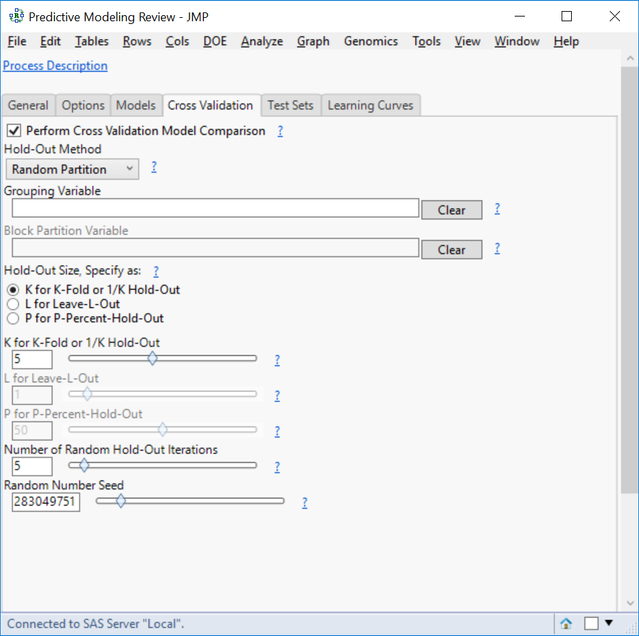The width and height of the screenshot is (639, 636).
Task: Open help icon for K-Fold slider
Action: [277, 360]
